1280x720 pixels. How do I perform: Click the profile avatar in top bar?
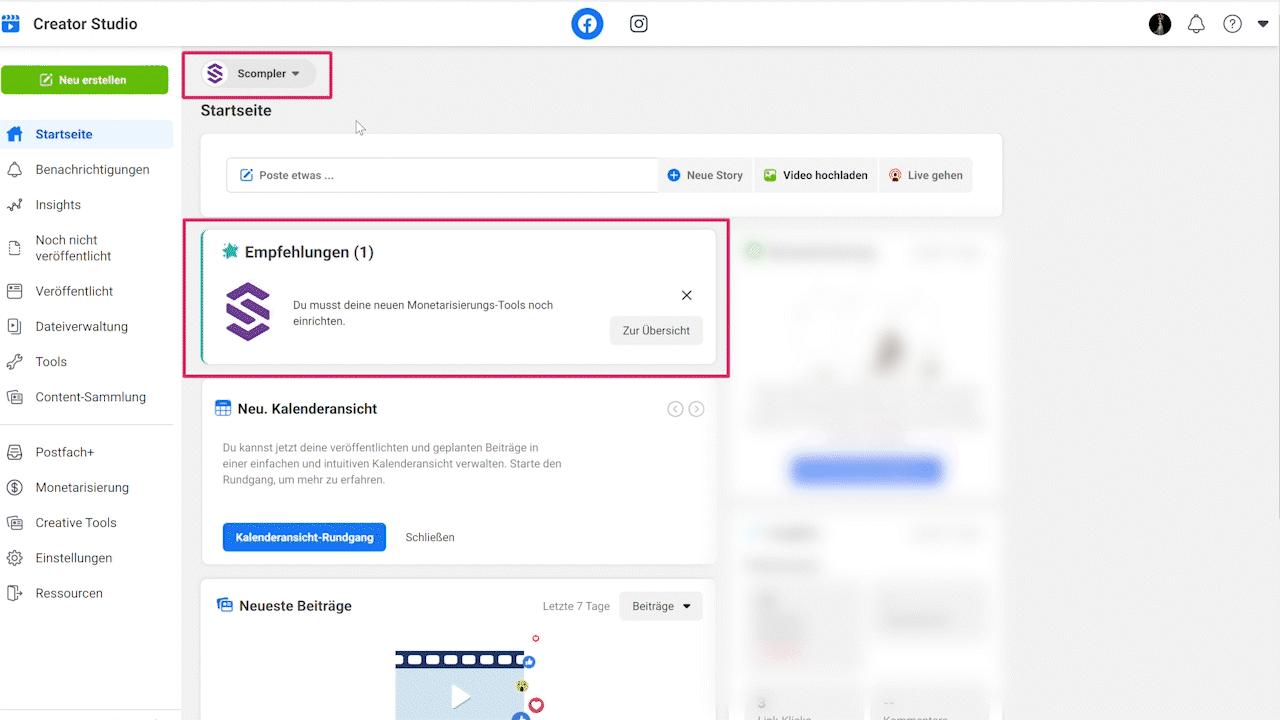1160,24
